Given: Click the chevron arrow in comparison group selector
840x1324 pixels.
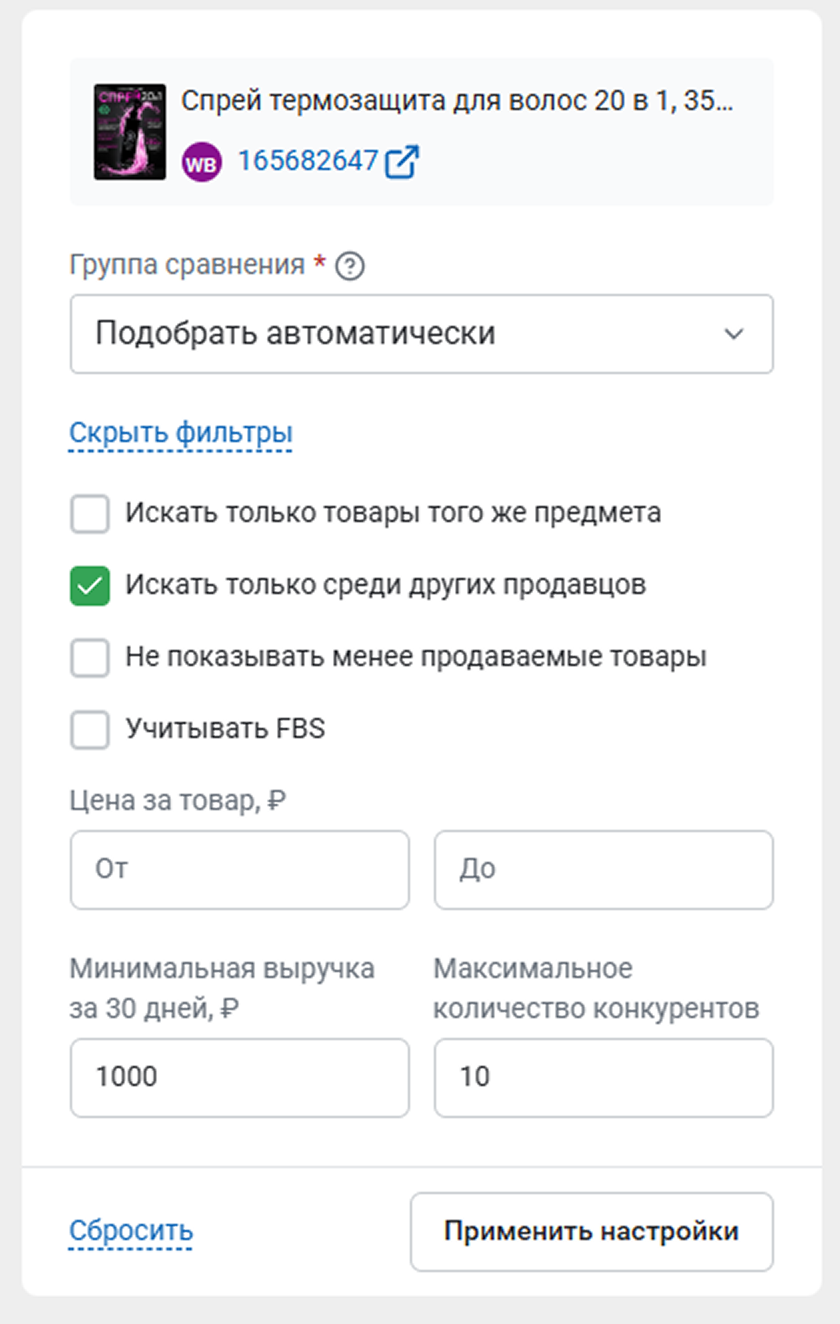Looking at the screenshot, I should [x=734, y=334].
